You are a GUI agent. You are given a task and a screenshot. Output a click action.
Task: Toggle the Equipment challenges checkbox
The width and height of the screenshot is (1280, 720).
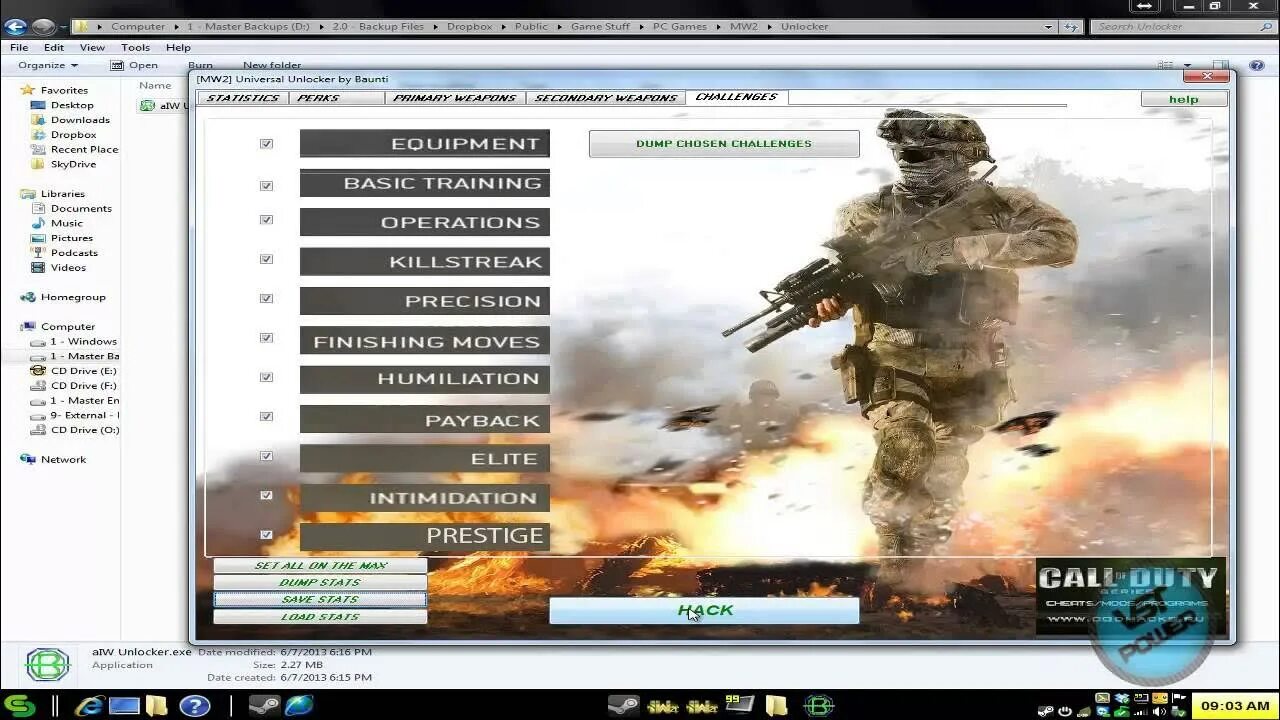266,144
